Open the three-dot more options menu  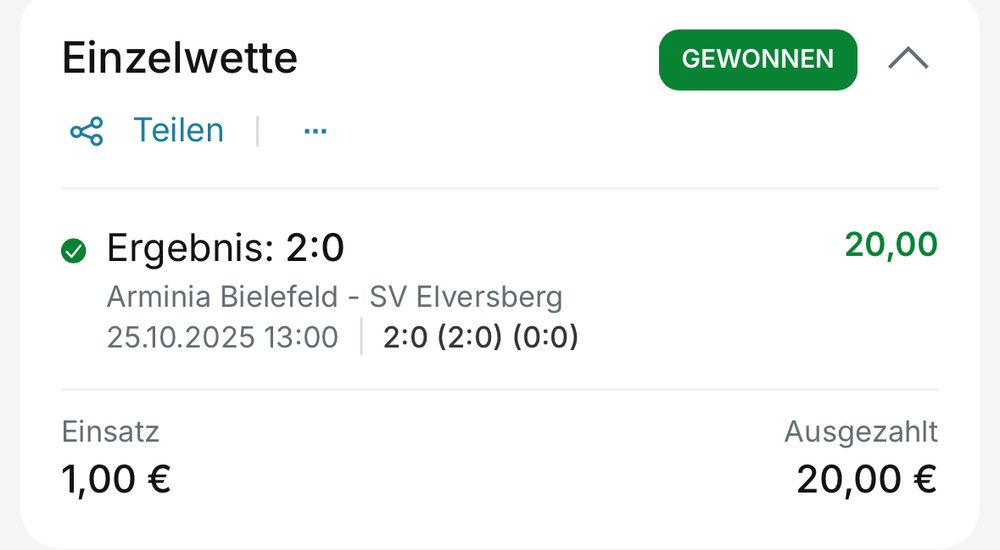coord(315,131)
